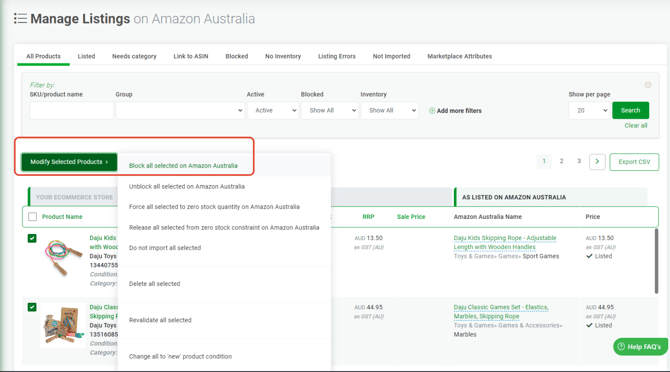Expand the Active filter dropdown
Image resolution: width=670 pixels, height=372 pixels.
click(273, 110)
